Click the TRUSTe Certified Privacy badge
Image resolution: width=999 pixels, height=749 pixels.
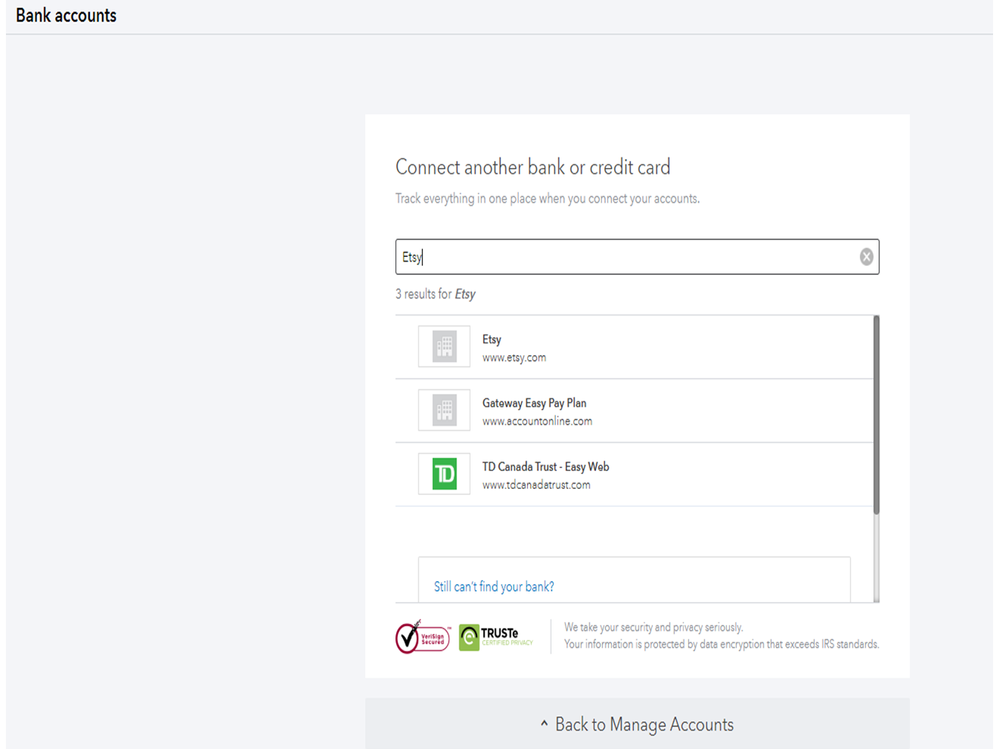click(x=497, y=637)
